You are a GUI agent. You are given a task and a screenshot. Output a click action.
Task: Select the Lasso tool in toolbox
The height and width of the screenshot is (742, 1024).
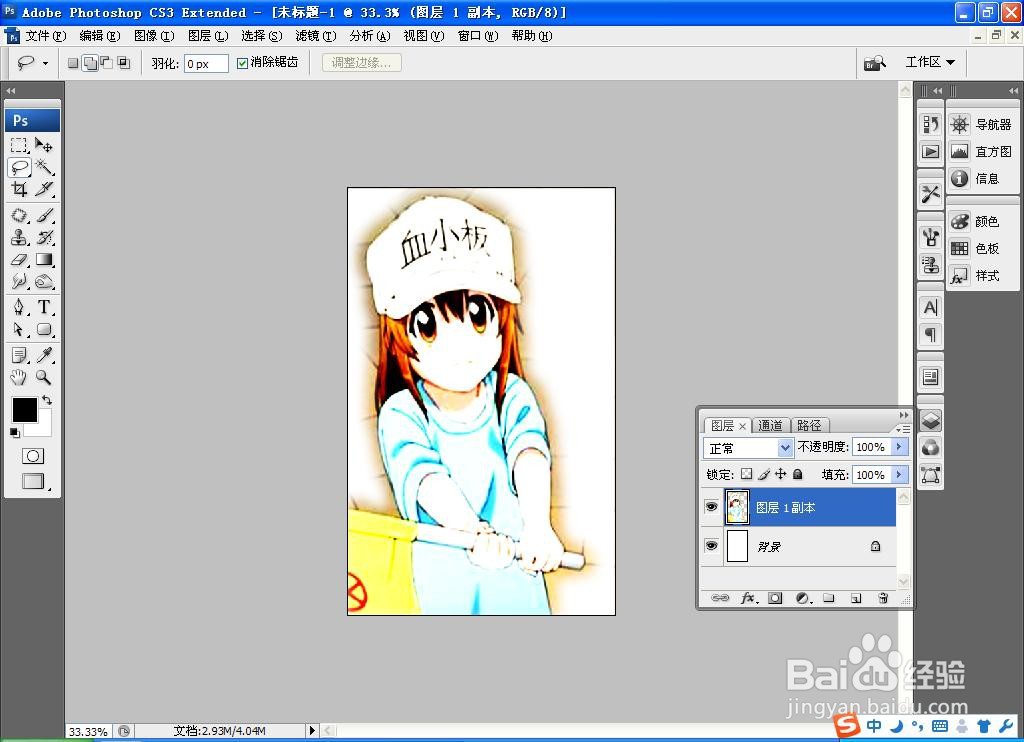coord(19,167)
